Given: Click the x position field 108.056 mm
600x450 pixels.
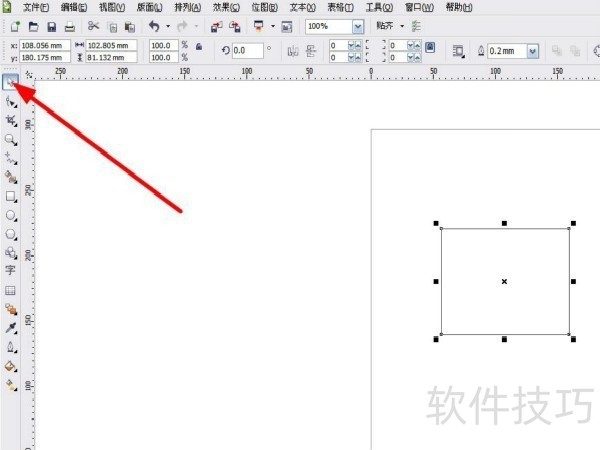Looking at the screenshot, I should point(45,46).
